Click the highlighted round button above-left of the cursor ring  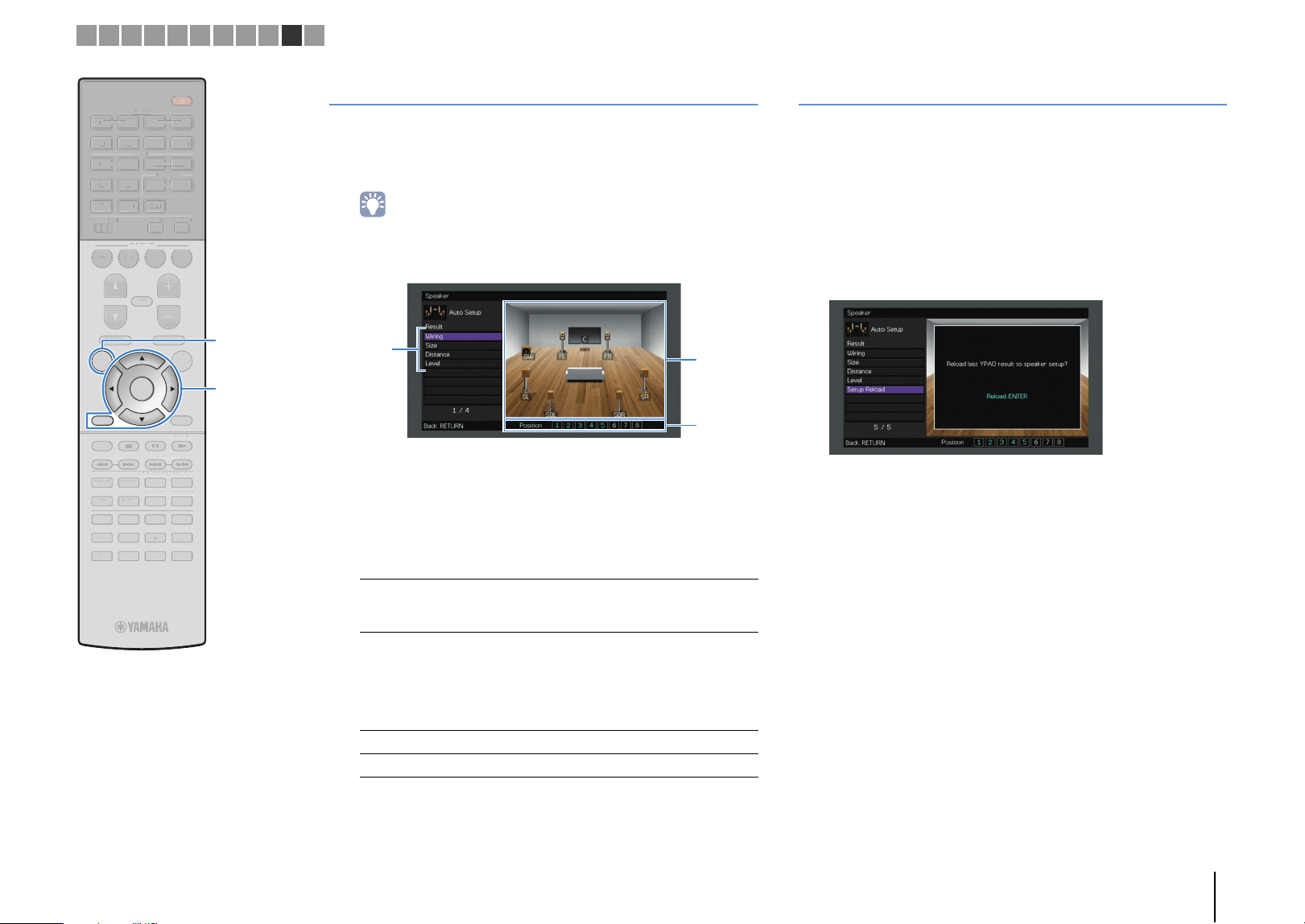coord(101,360)
